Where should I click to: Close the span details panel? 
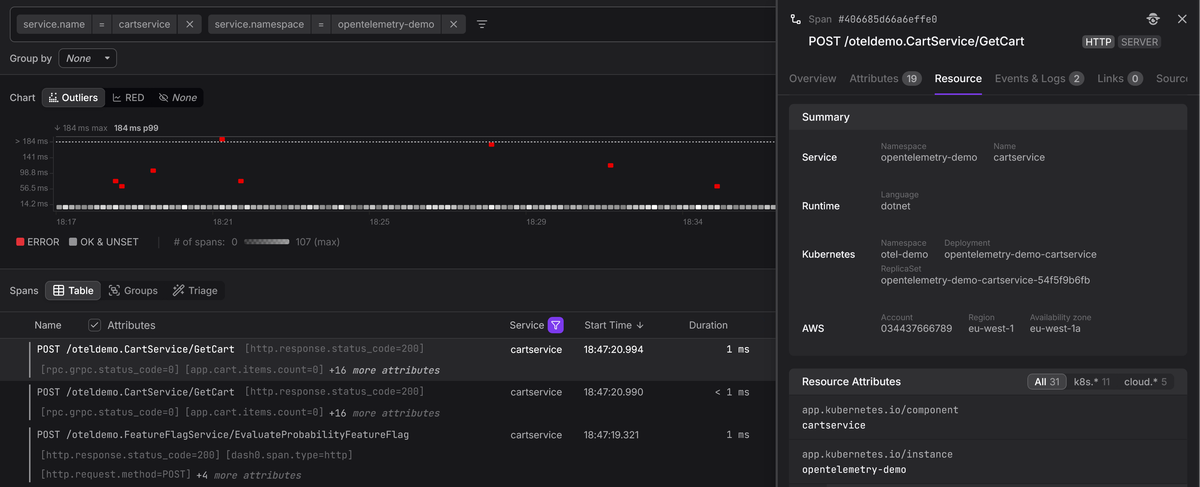(1180, 19)
